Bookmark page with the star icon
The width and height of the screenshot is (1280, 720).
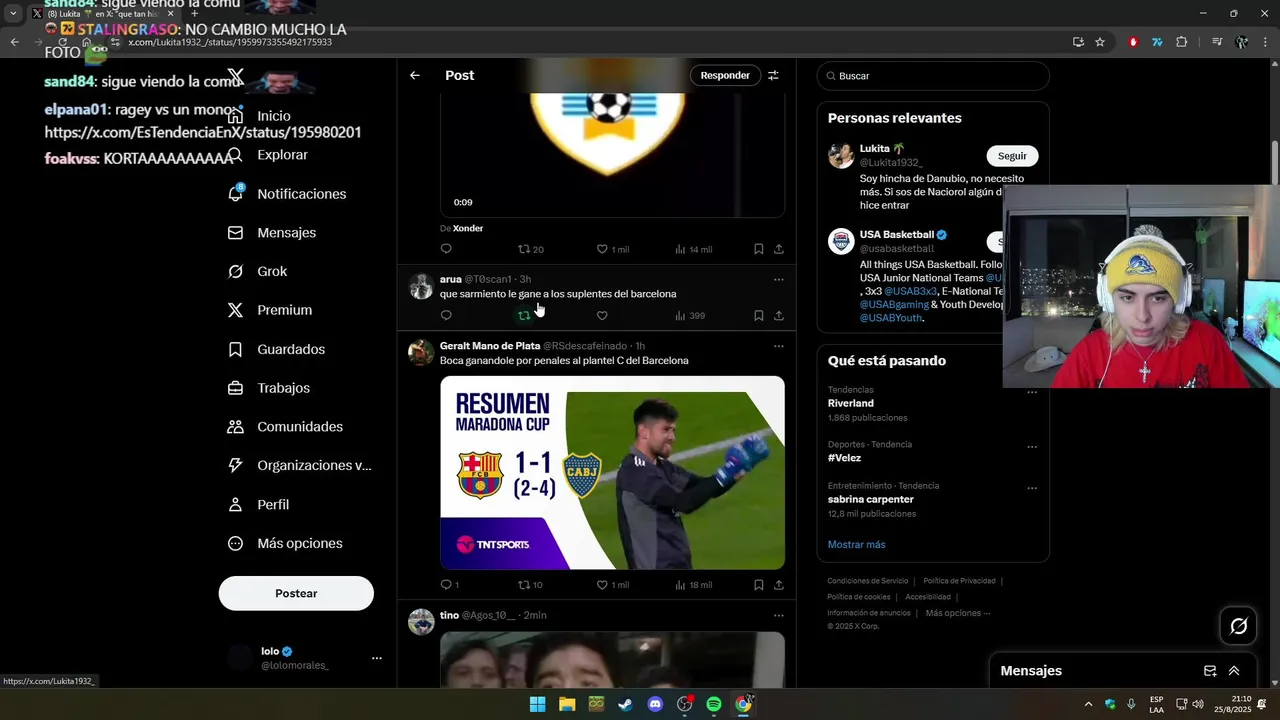pyautogui.click(x=1100, y=42)
